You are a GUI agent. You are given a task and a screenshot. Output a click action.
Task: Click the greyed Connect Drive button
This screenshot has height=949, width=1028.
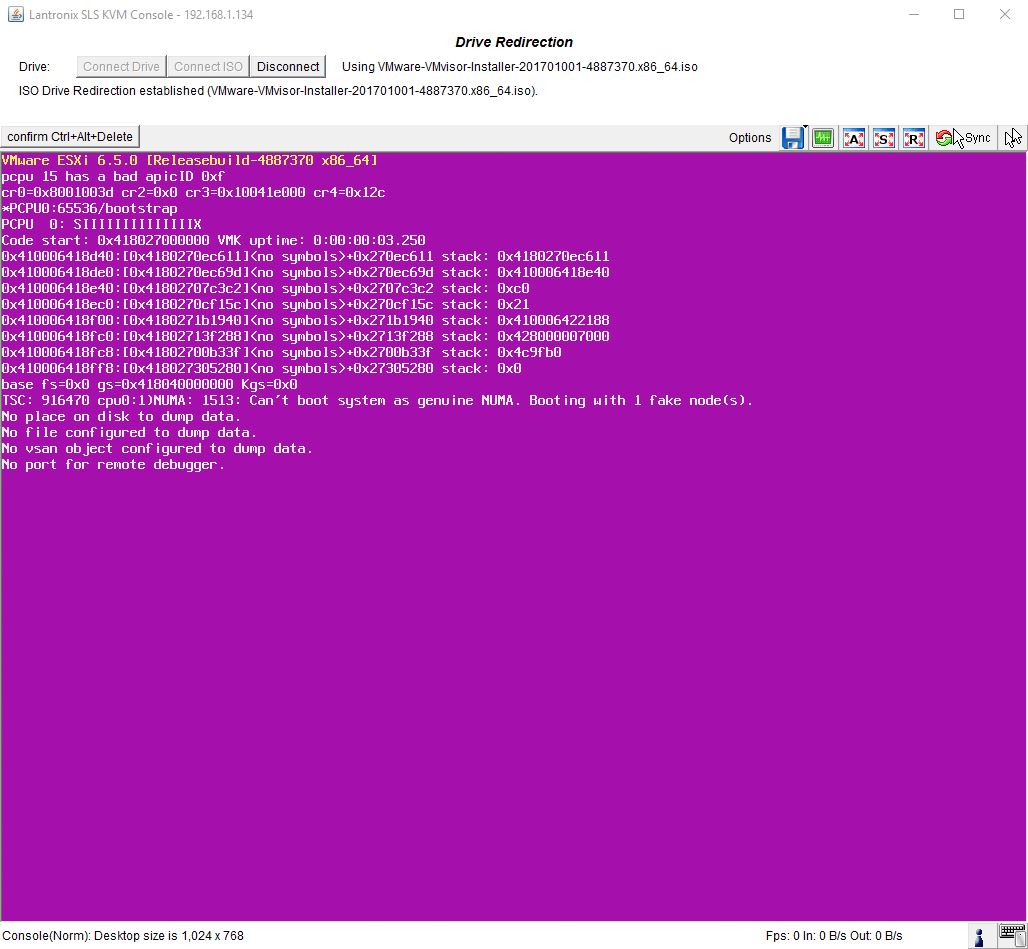[x=121, y=66]
